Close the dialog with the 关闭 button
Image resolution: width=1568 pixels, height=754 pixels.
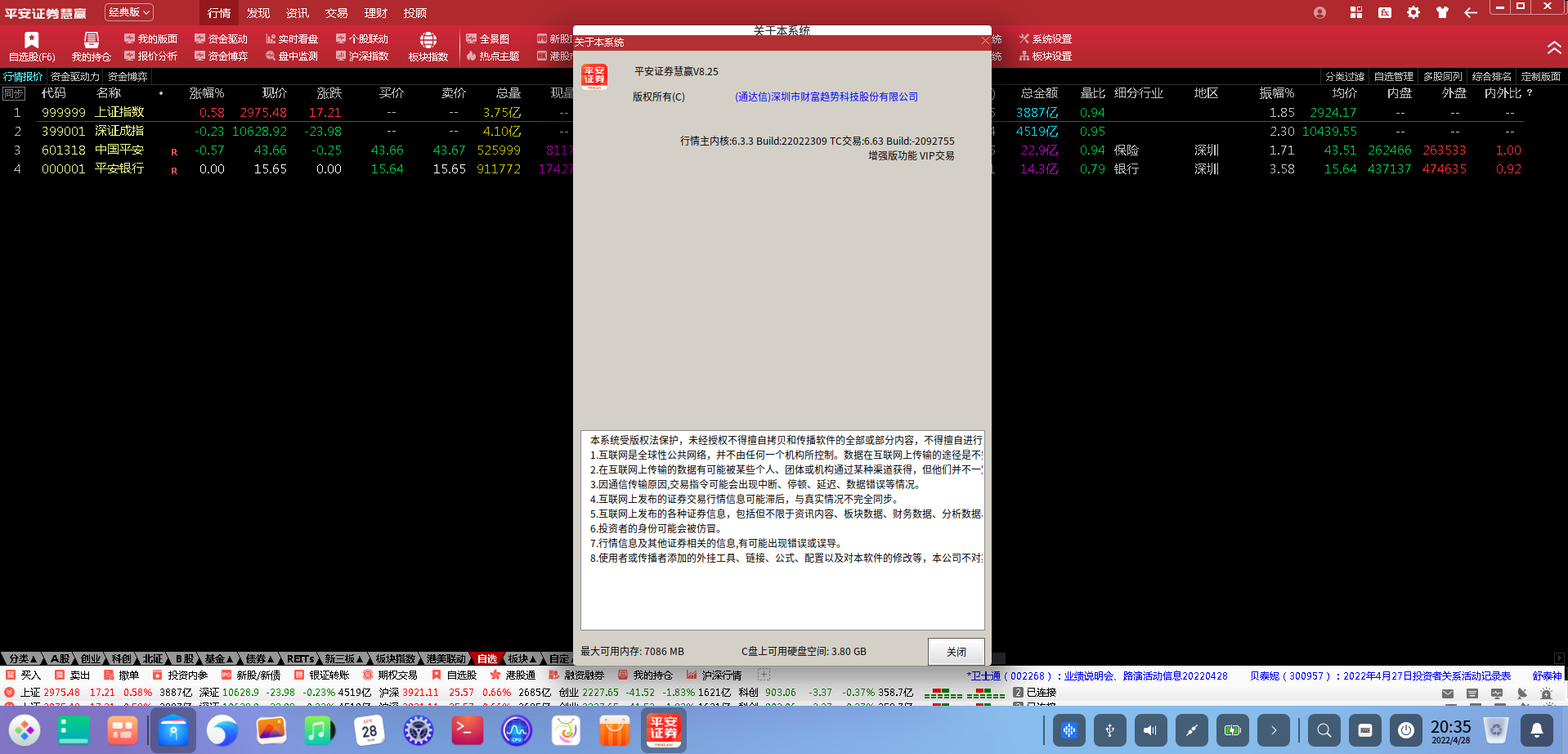click(955, 651)
